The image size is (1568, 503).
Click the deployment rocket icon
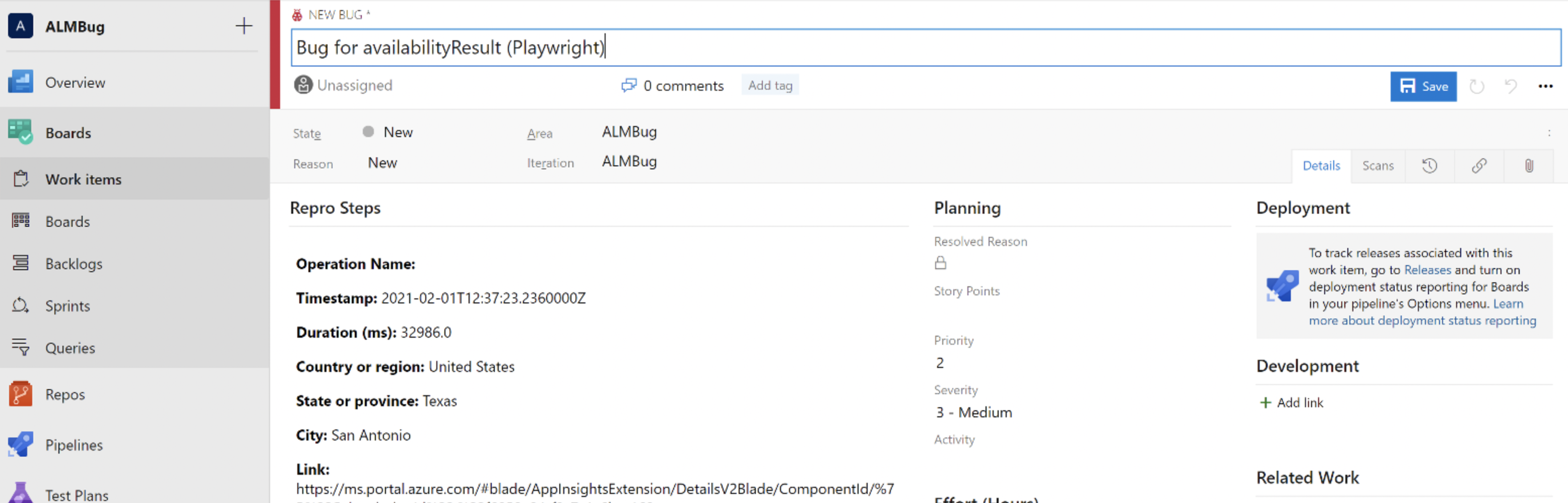coord(1282,286)
